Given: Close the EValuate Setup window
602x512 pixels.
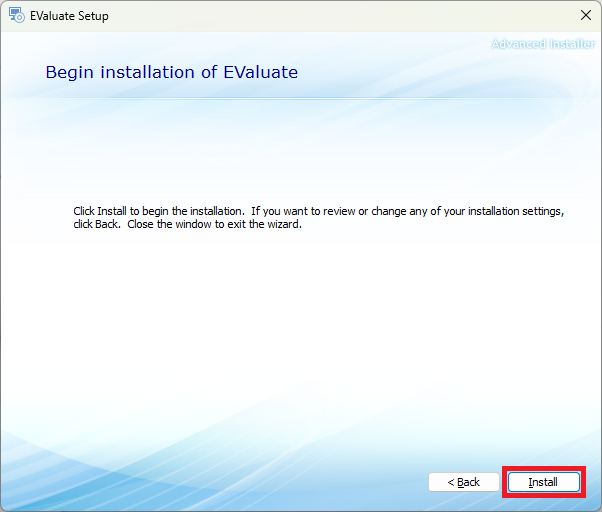Looking at the screenshot, I should 585,16.
